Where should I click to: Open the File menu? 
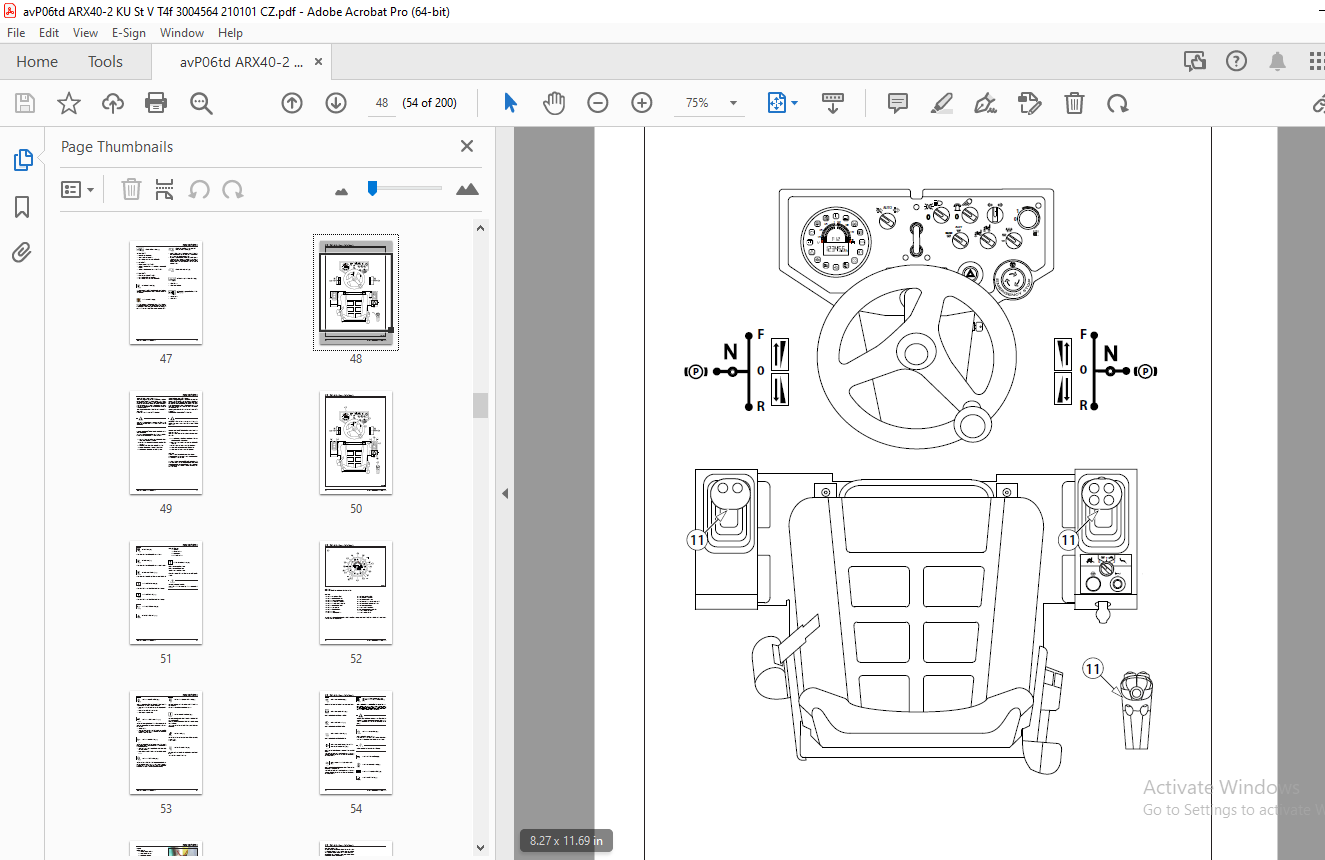click(x=16, y=33)
